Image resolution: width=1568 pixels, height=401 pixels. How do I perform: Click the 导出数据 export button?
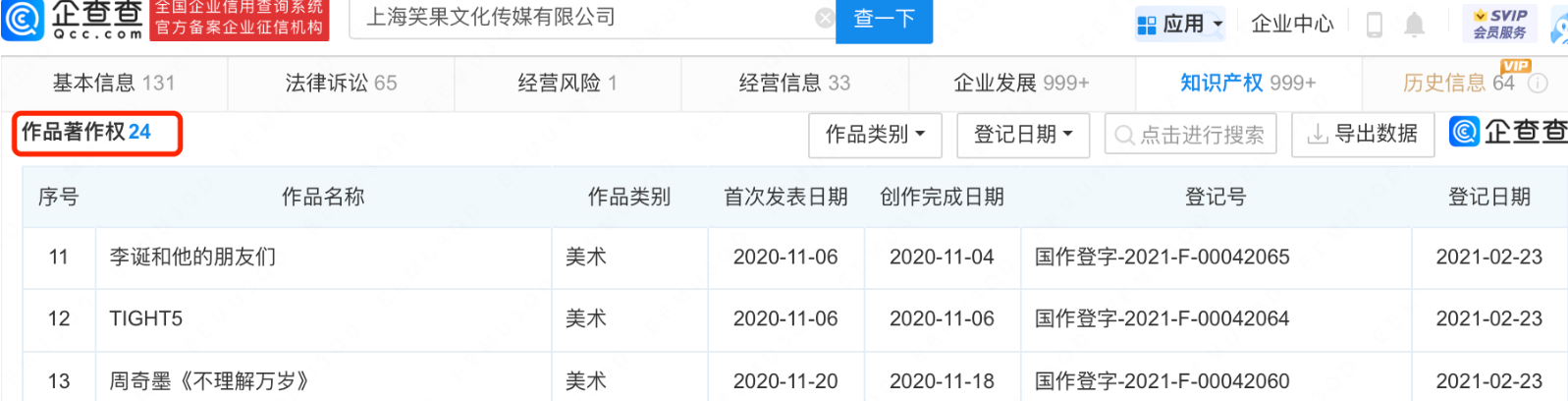pos(1363,135)
